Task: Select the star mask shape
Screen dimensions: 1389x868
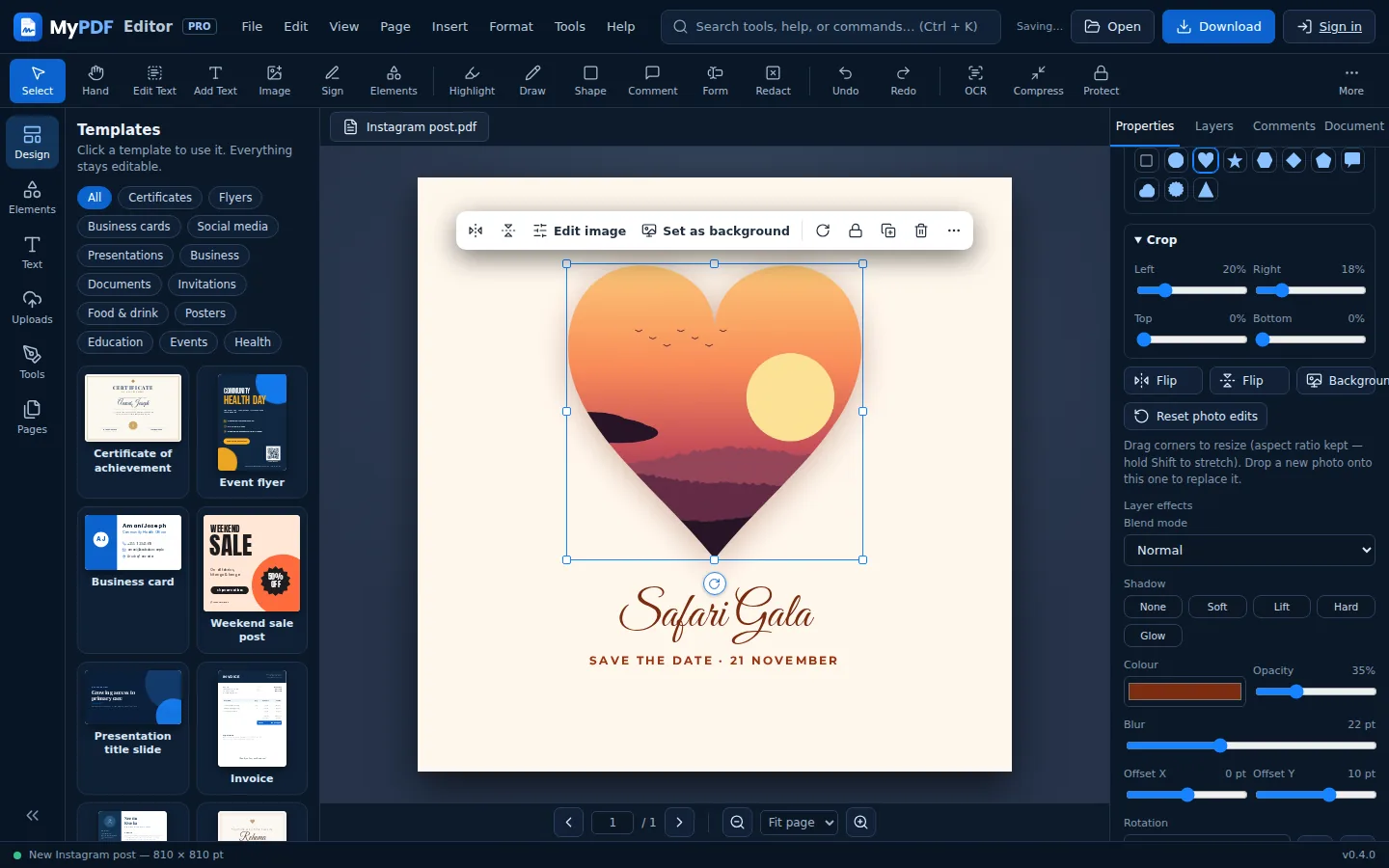Action: (1235, 160)
